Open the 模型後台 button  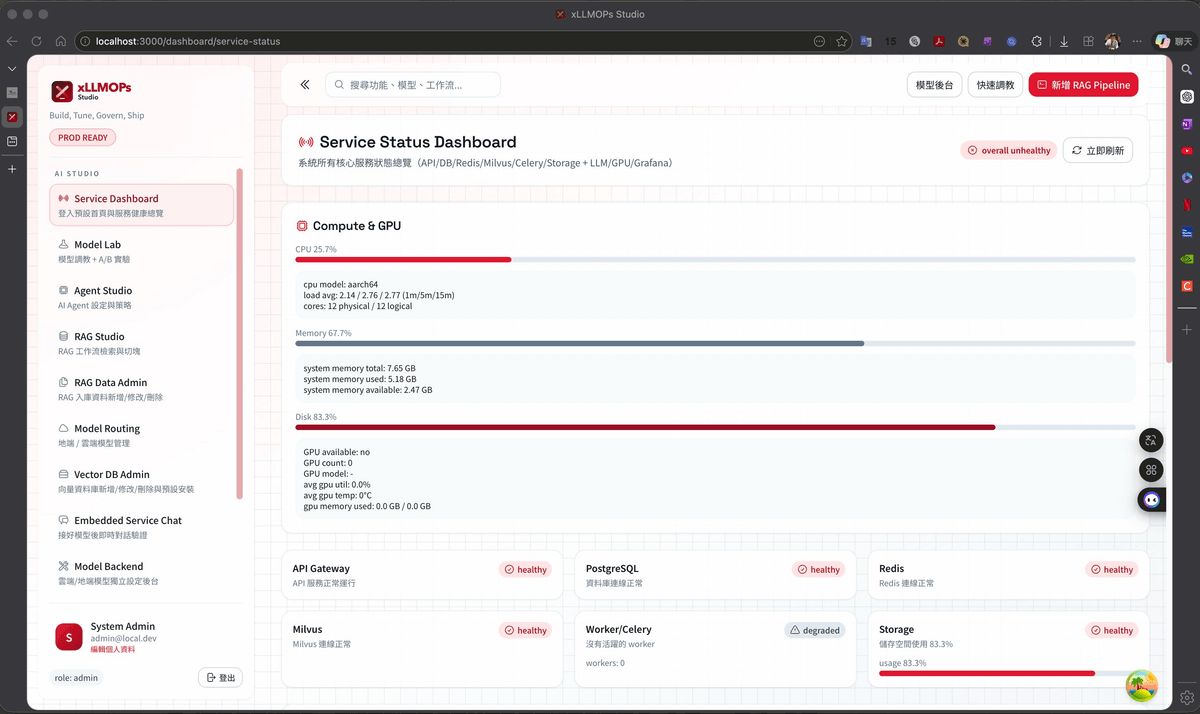(935, 85)
